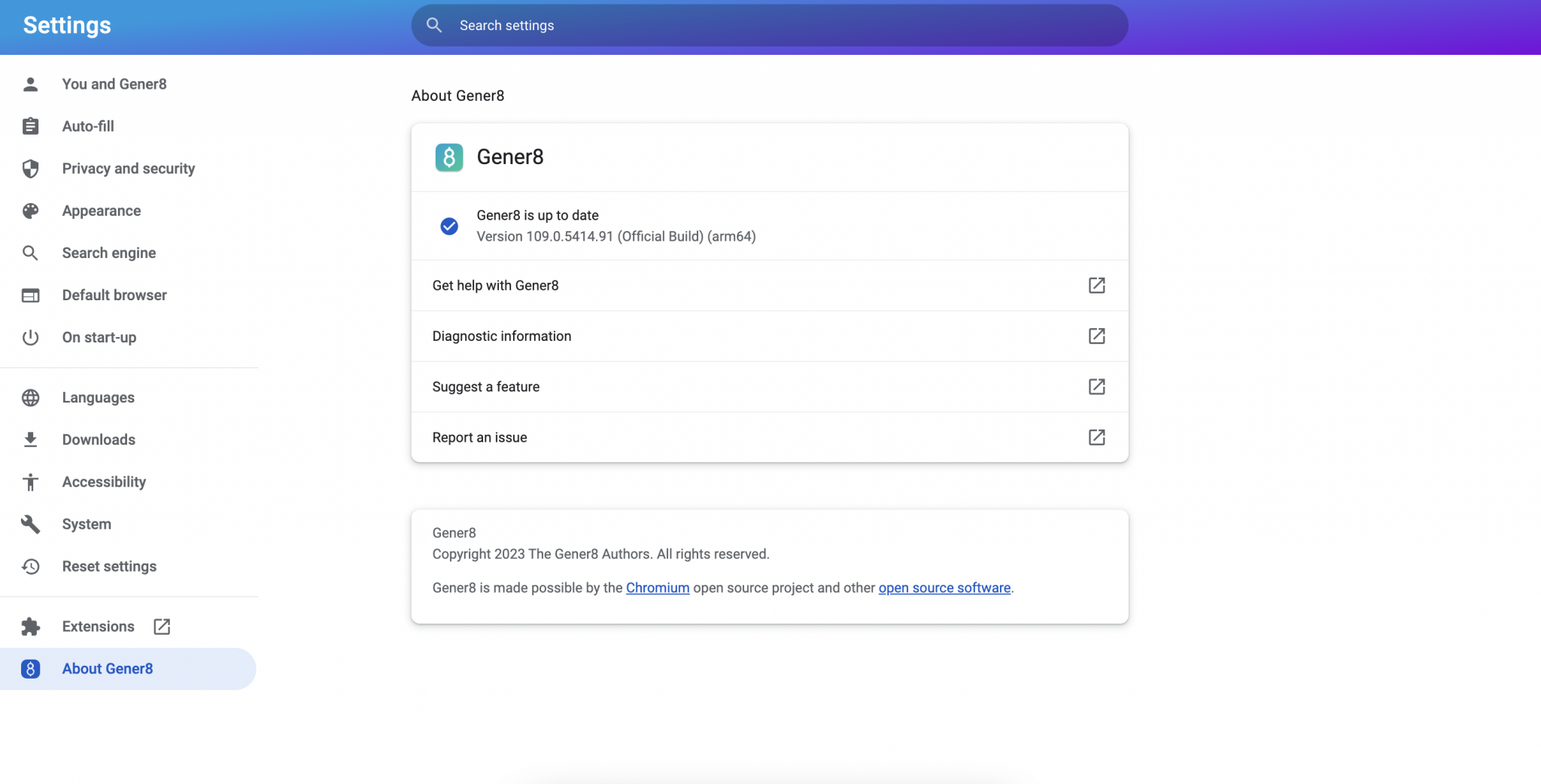
Task: Select the Search engine magnifier icon
Action: pyautogui.click(x=31, y=253)
